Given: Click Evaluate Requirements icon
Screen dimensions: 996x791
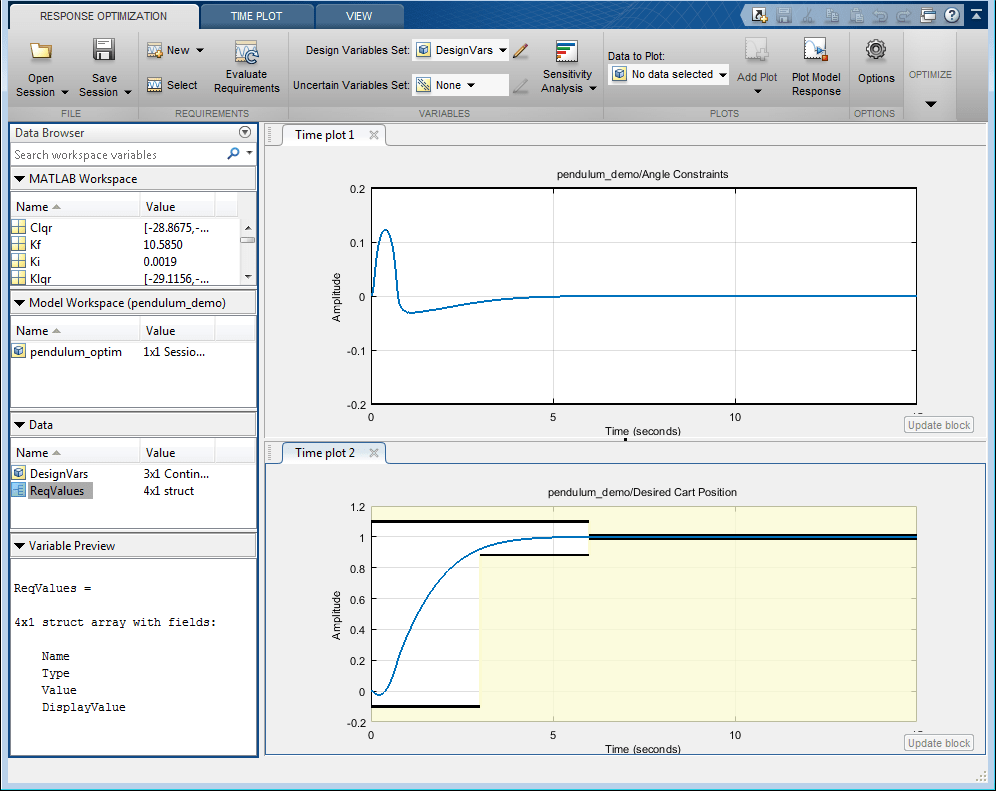Looking at the screenshot, I should pos(246,53).
